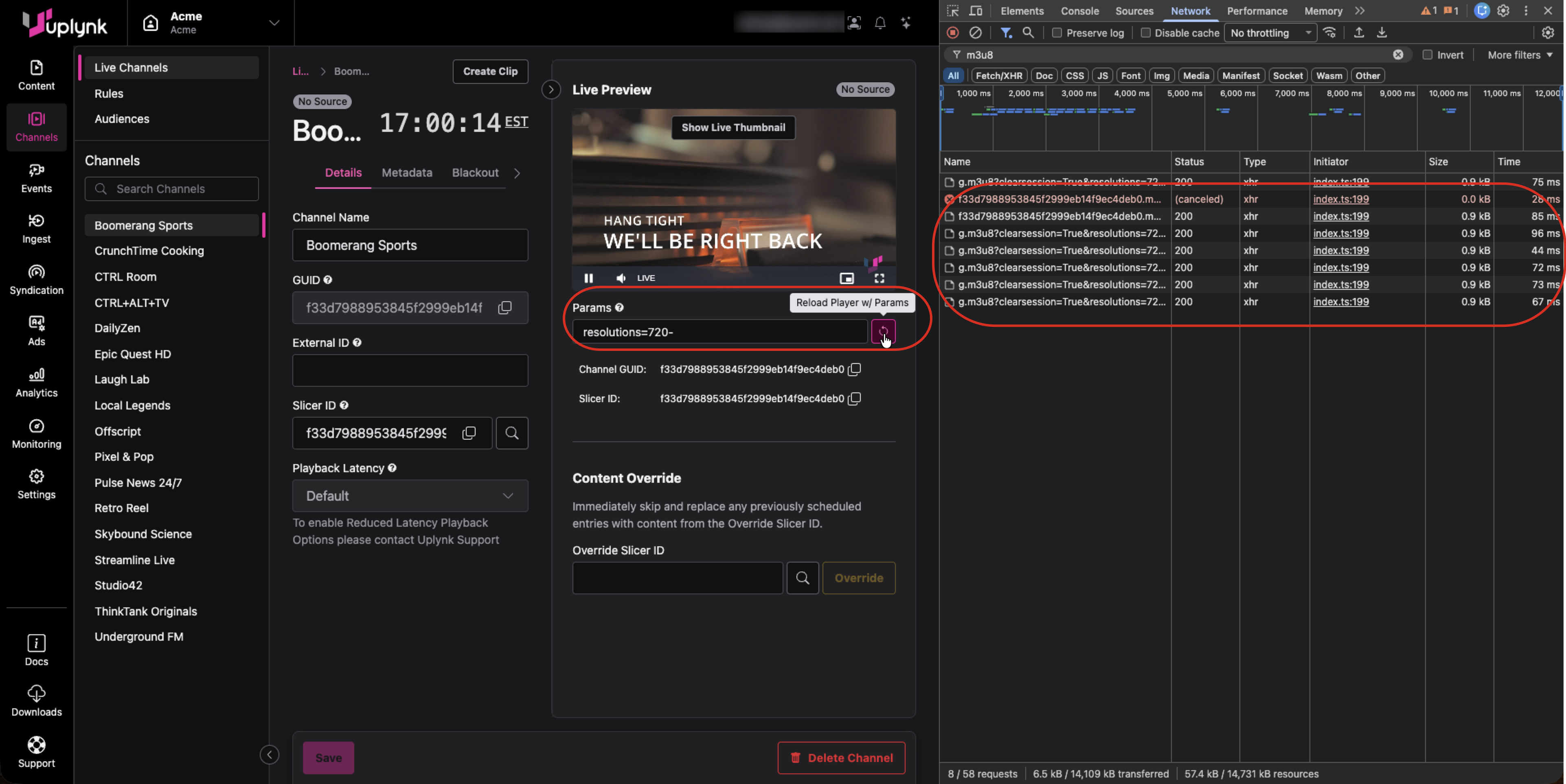Open No throttling dropdown
This screenshot has height=784, width=1566.
click(1270, 33)
